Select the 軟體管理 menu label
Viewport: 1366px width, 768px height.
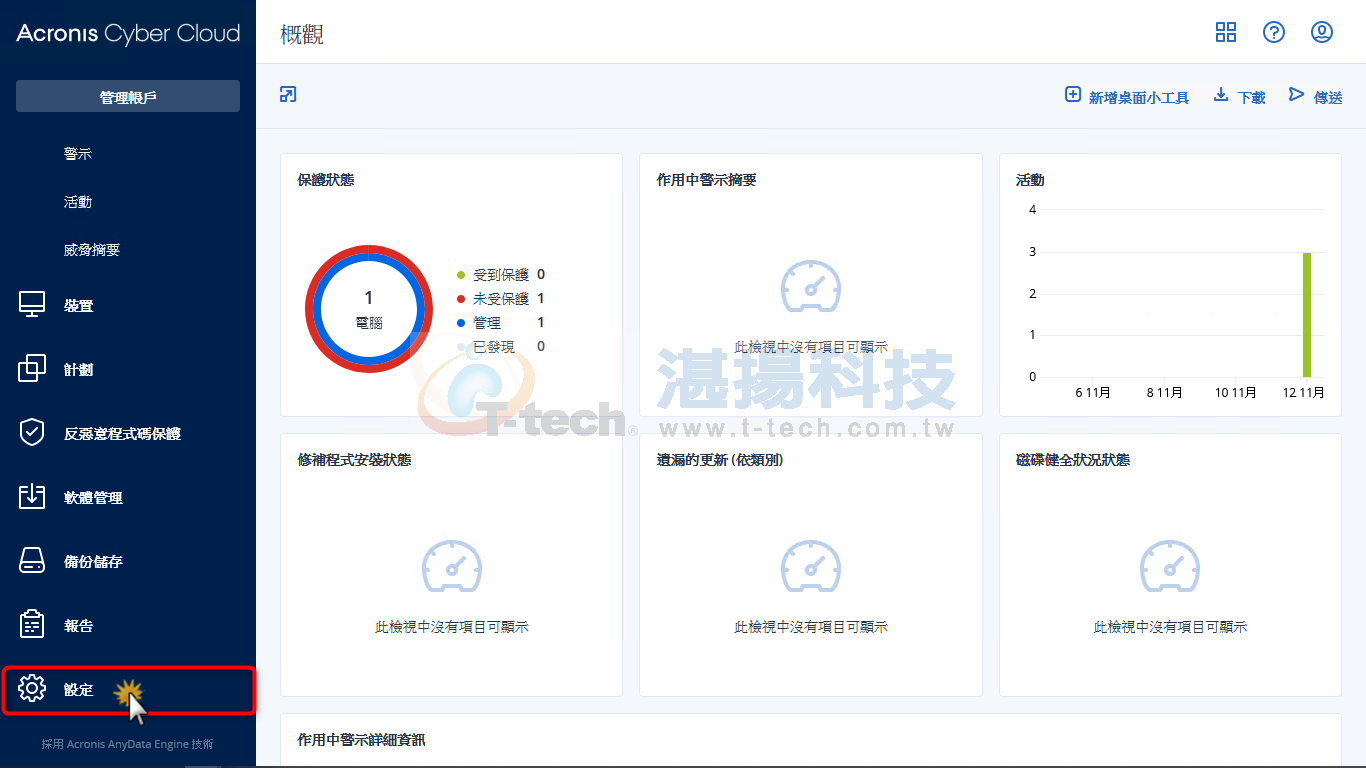pyautogui.click(x=93, y=498)
